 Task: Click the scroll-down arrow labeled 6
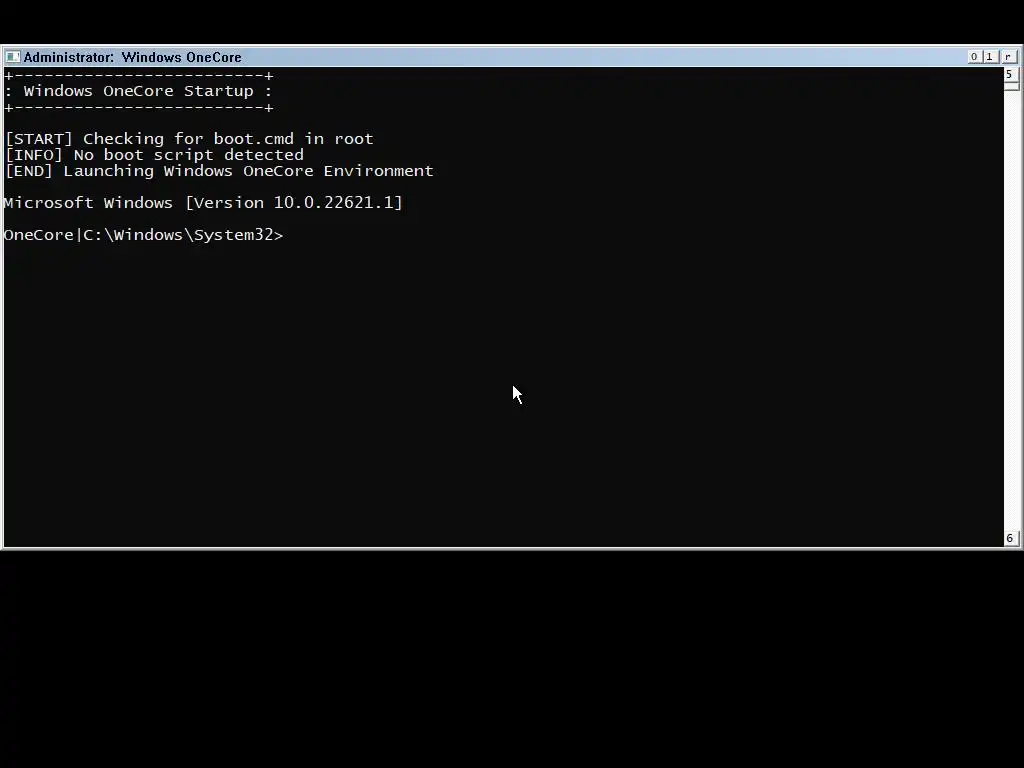tap(1010, 539)
